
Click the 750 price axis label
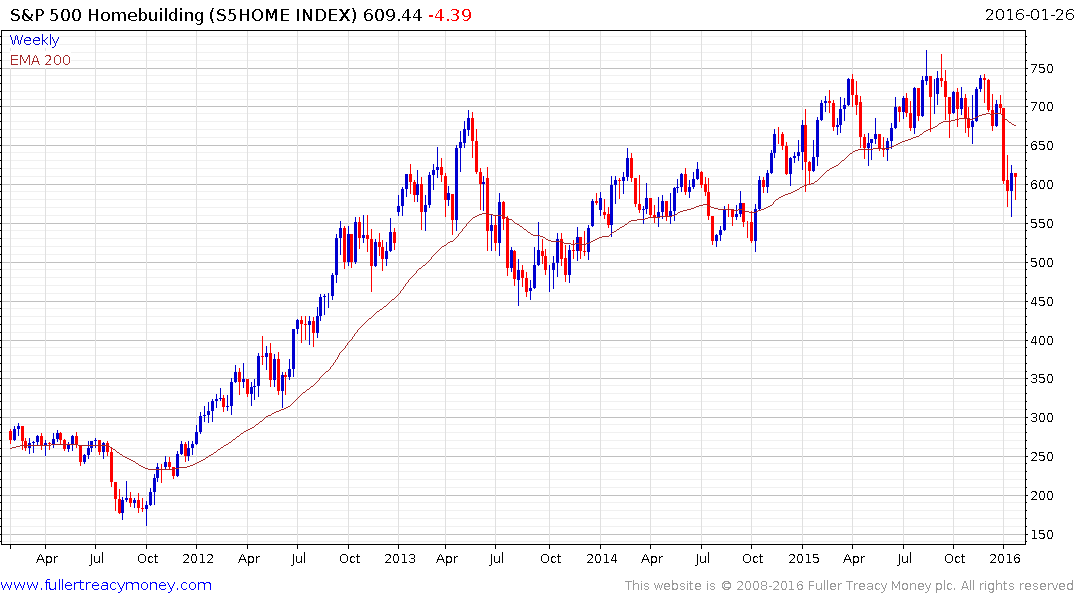pos(1041,69)
